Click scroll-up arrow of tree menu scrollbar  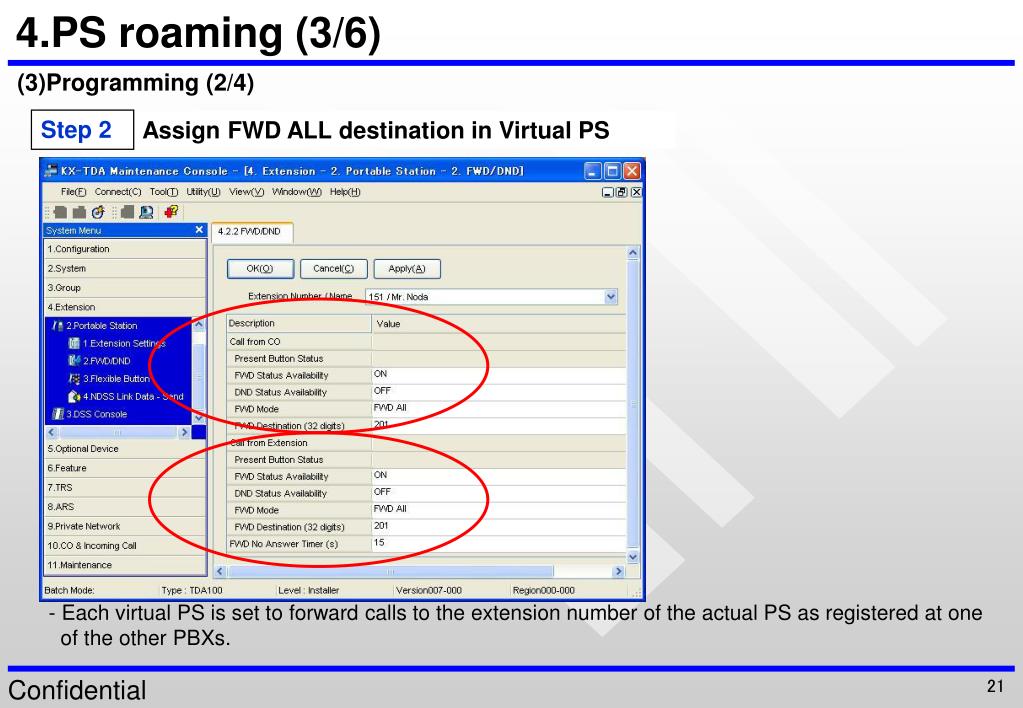point(199,324)
